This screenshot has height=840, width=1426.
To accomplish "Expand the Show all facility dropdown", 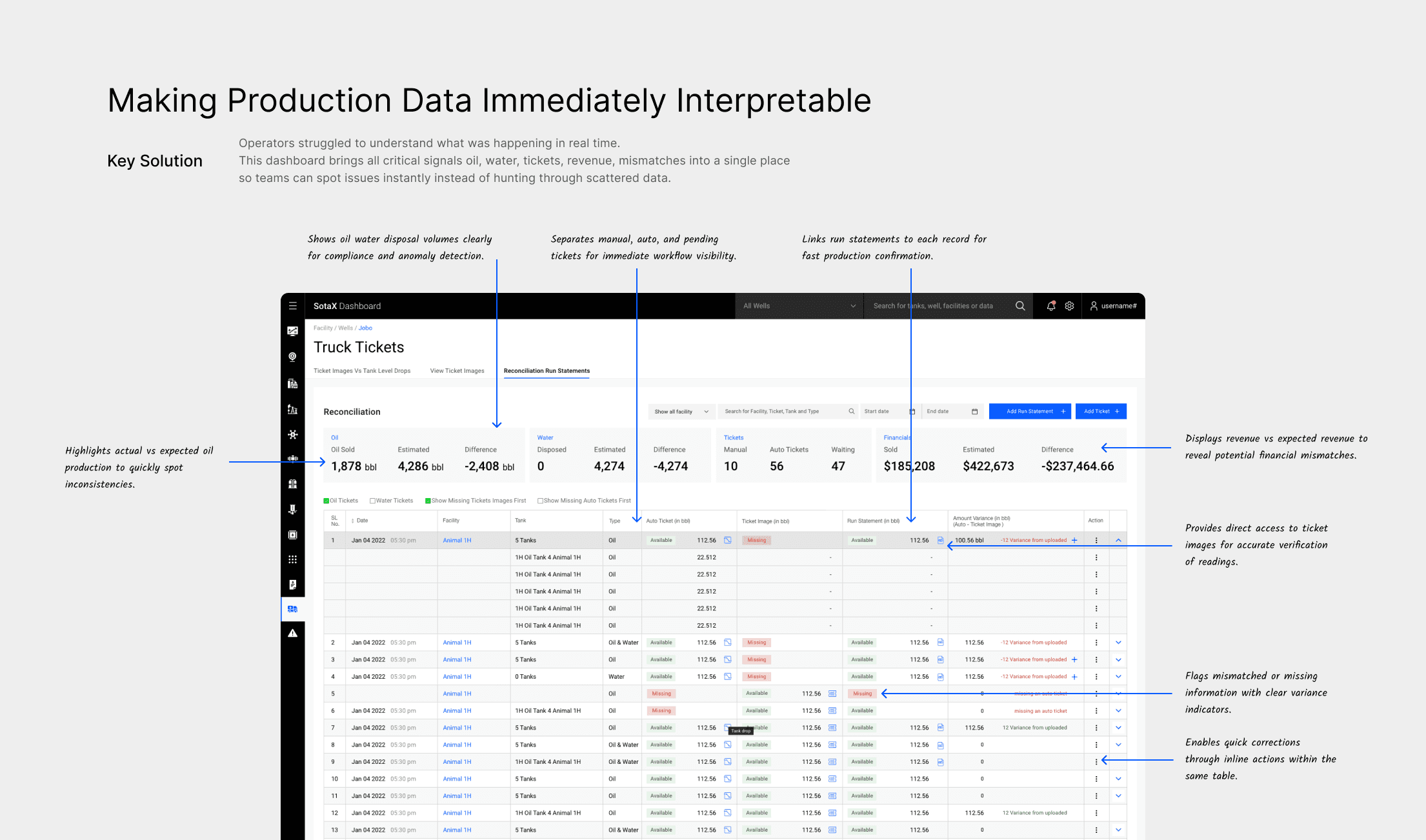I will point(681,412).
